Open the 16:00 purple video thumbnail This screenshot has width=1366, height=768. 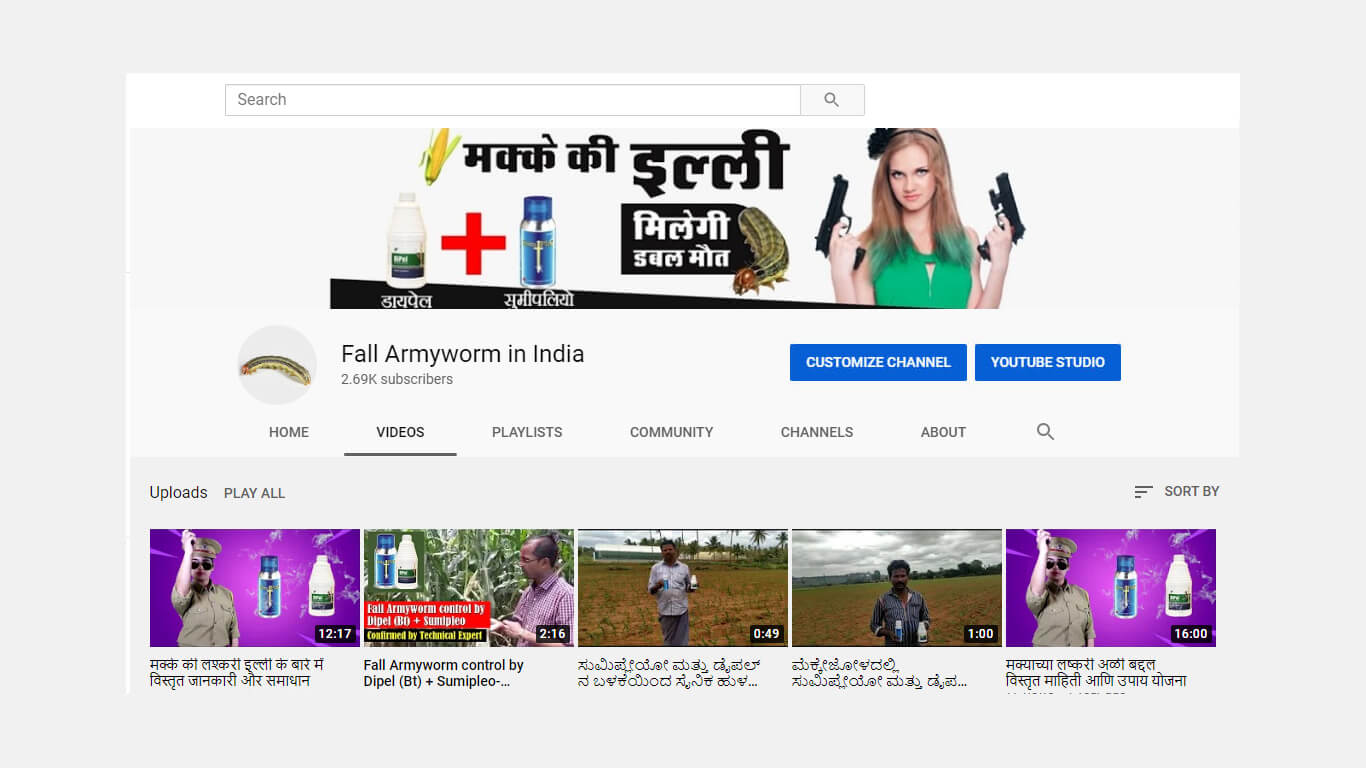click(1111, 588)
